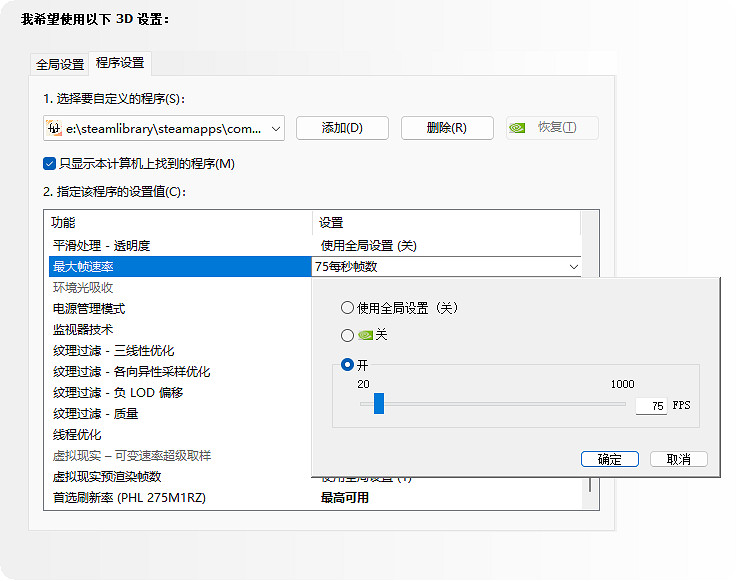Open the program selection dropdown
The height and width of the screenshot is (581, 737).
pyautogui.click(x=164, y=128)
